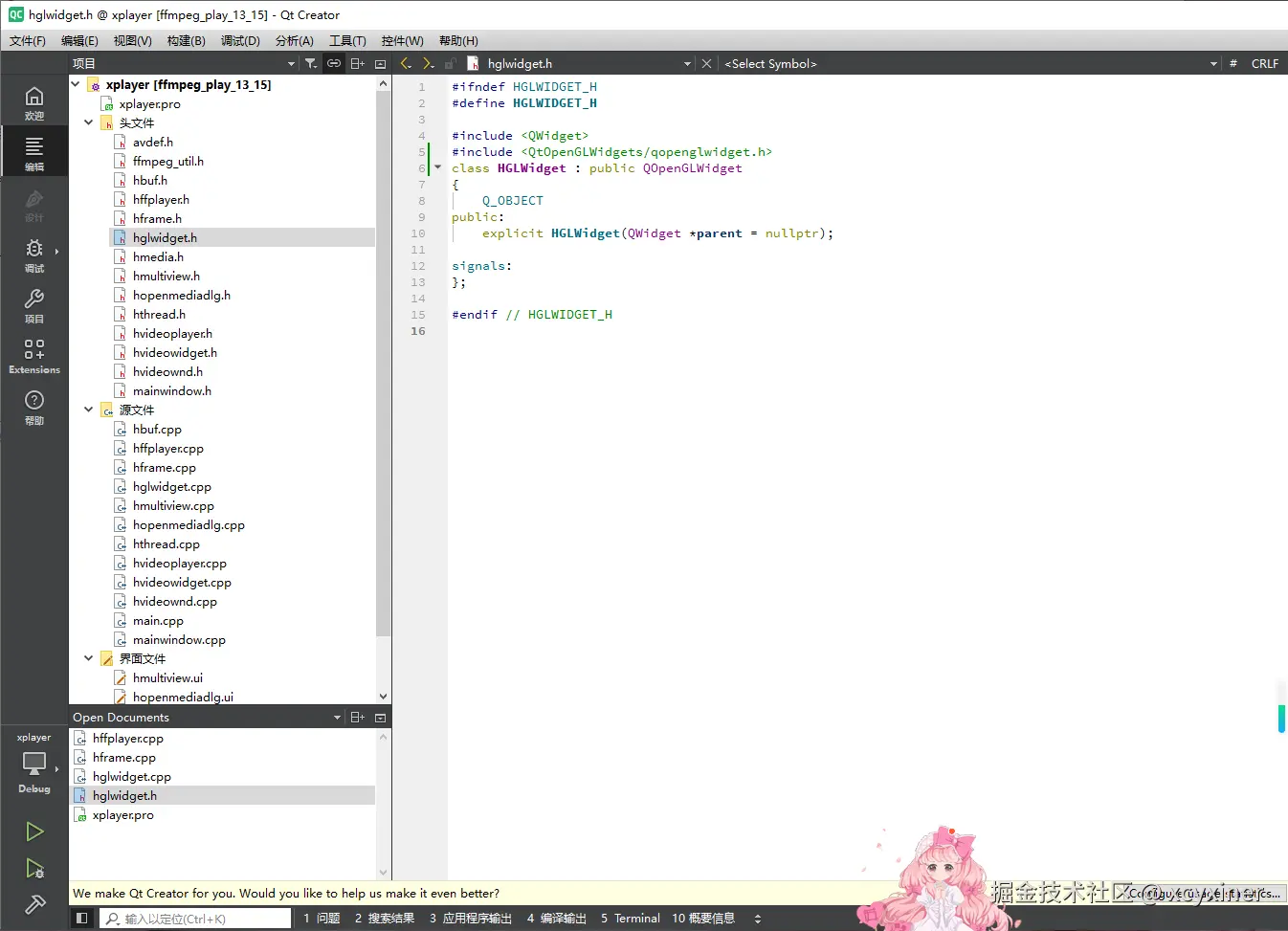Open the 工具(T) menu
The height and width of the screenshot is (931, 1288).
[347, 40]
